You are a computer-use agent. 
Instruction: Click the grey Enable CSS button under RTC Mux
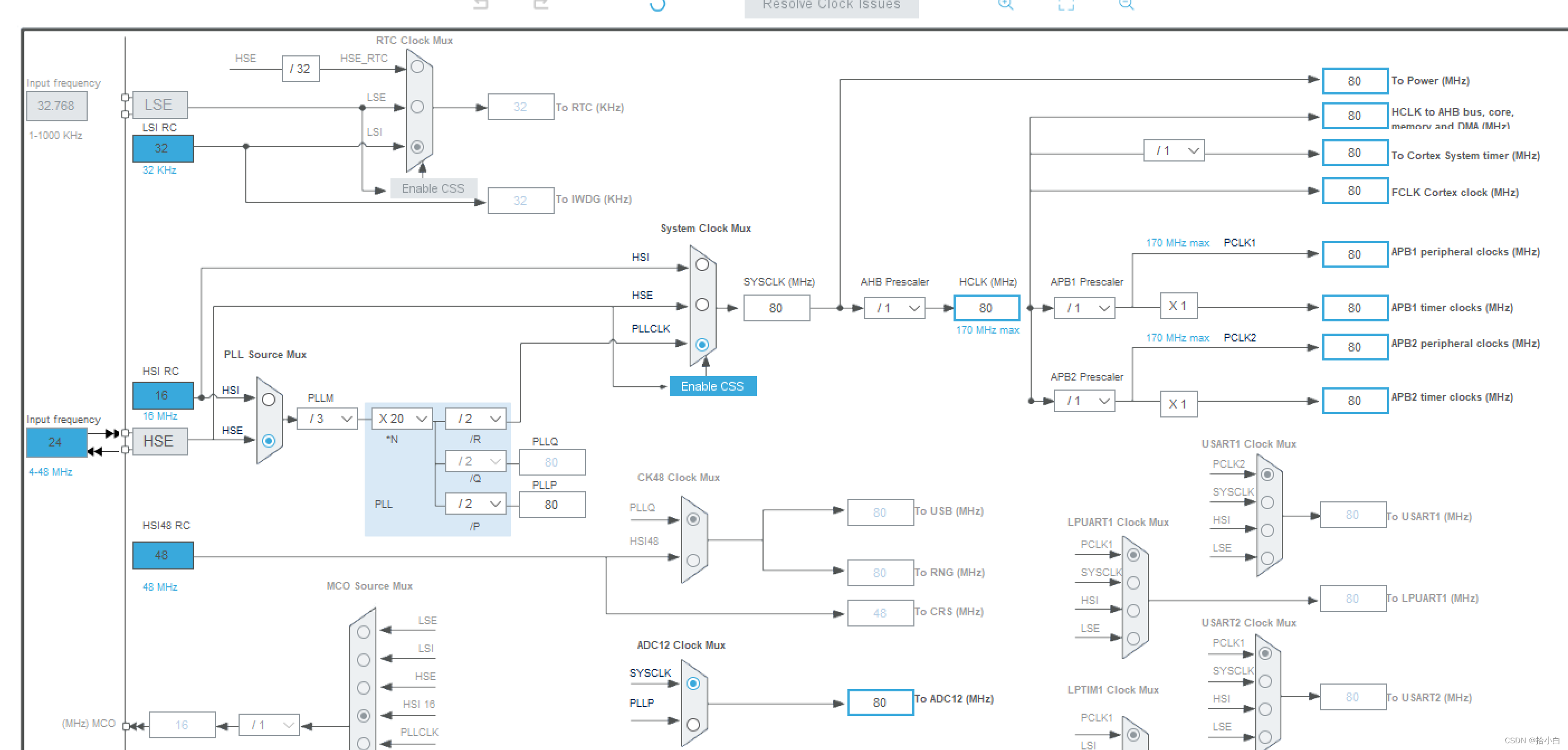click(433, 189)
